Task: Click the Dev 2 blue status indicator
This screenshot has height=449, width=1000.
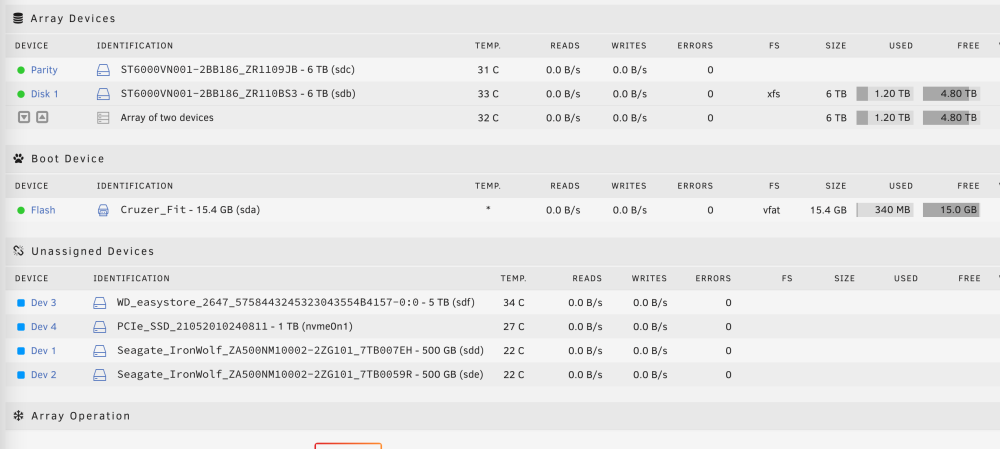Action: (x=21, y=374)
